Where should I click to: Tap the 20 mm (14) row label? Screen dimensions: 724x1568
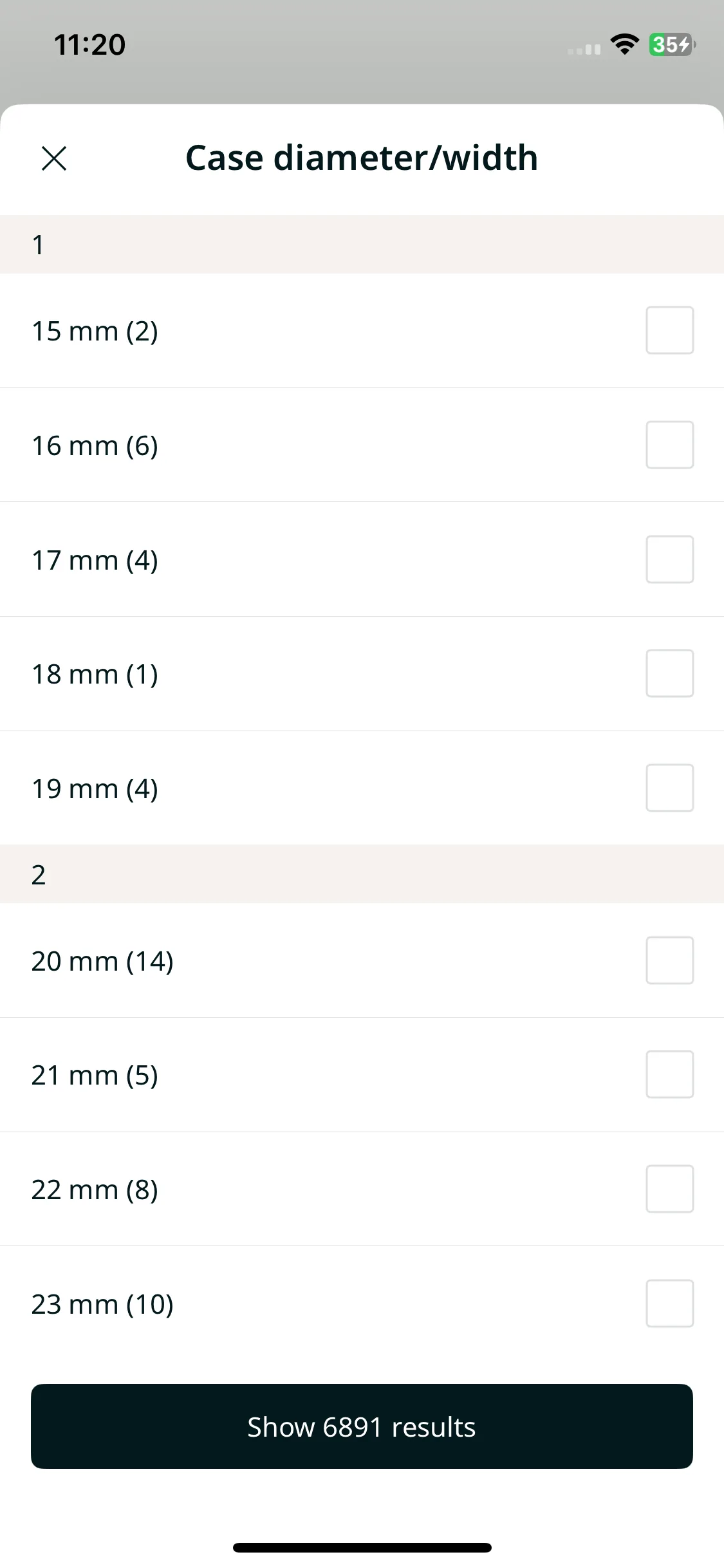coord(102,961)
